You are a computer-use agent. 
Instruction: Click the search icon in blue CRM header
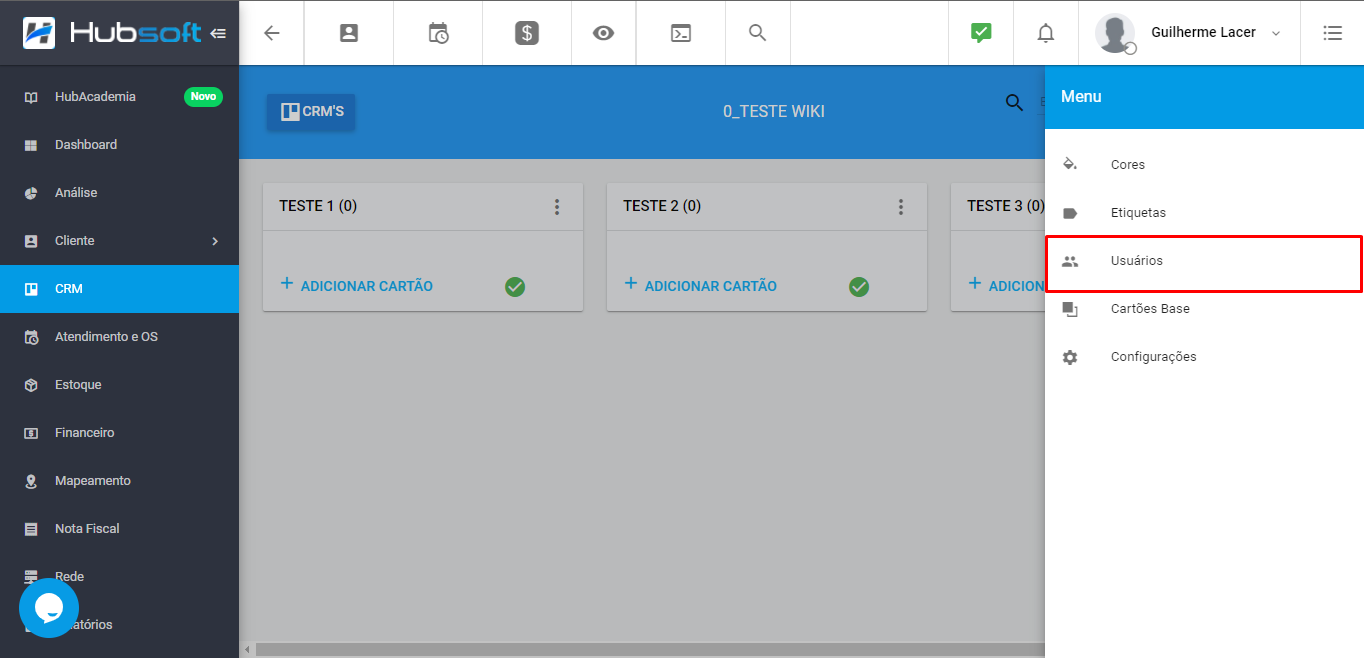click(1014, 102)
